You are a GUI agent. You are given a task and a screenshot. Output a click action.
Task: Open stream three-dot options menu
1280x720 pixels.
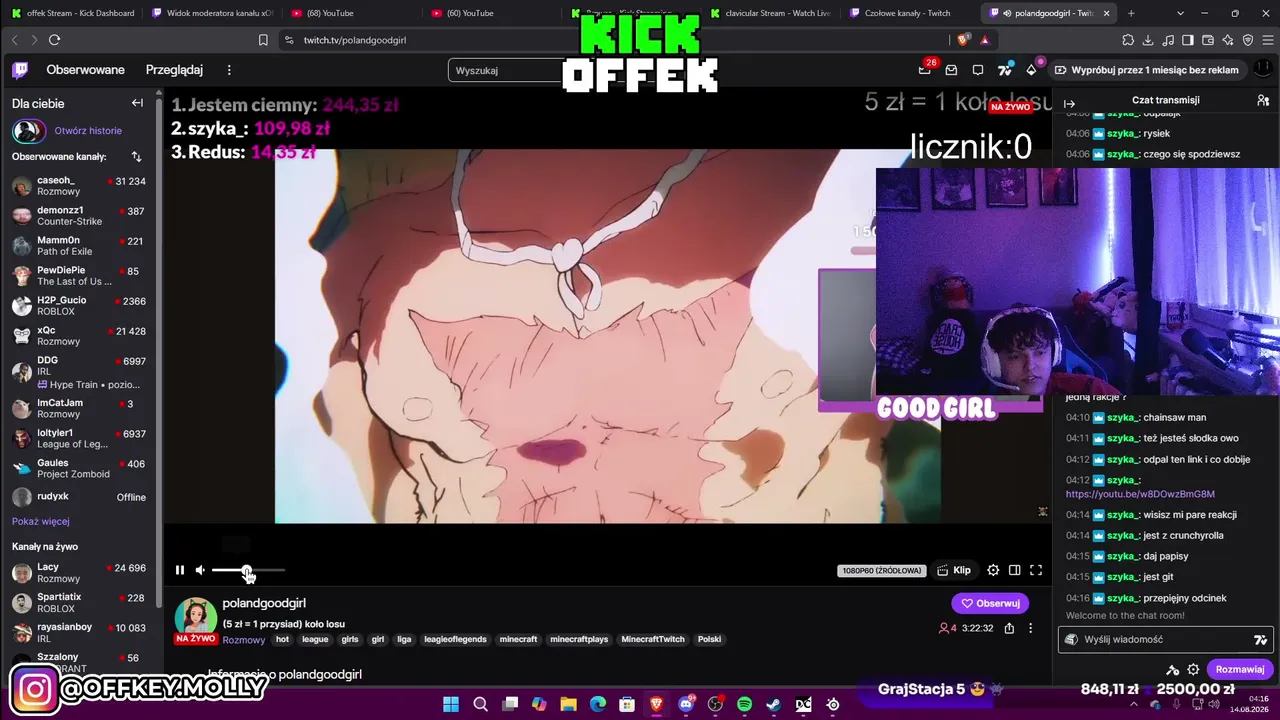click(1030, 628)
